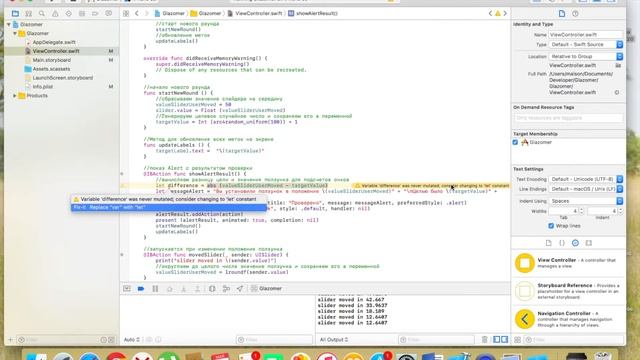
Task: Hide the debug area toggle icon
Action: pyautogui.click(x=127, y=289)
